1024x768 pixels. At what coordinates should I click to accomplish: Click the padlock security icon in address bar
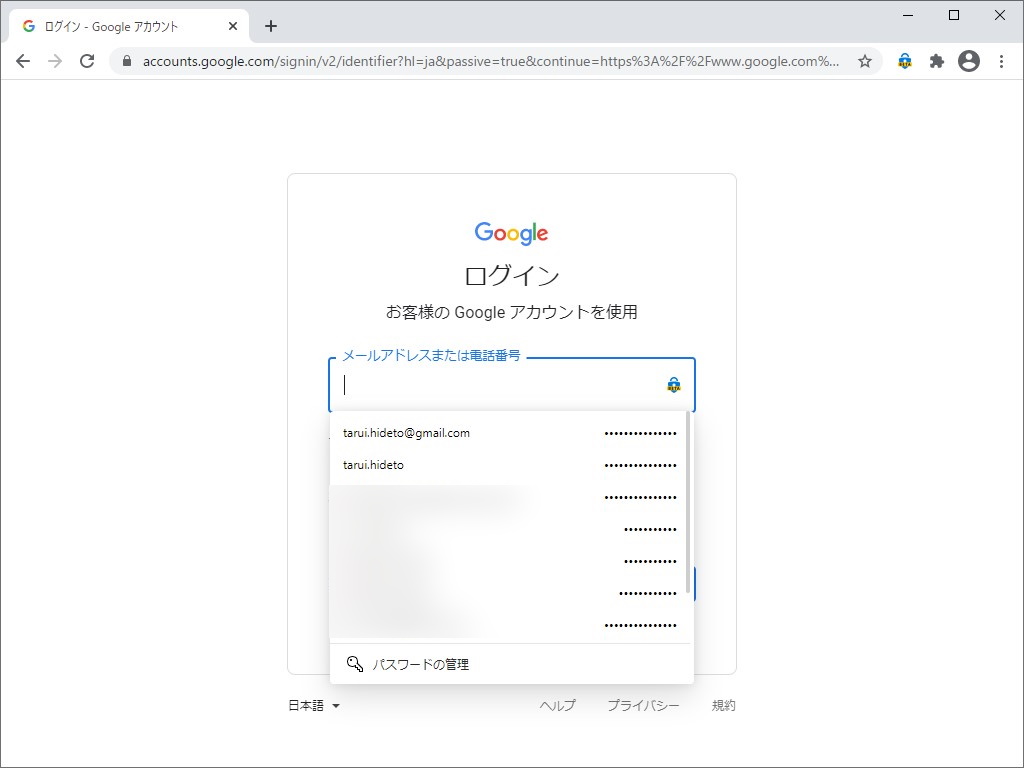coord(125,61)
